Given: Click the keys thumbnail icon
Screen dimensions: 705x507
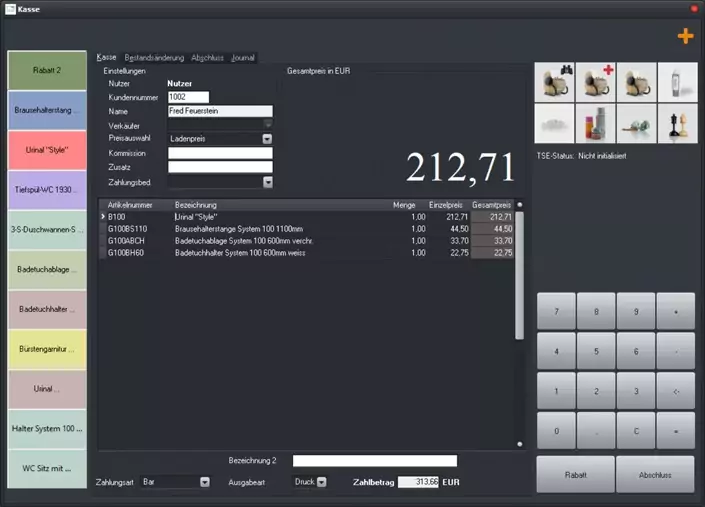Looking at the screenshot, I should coord(637,124).
